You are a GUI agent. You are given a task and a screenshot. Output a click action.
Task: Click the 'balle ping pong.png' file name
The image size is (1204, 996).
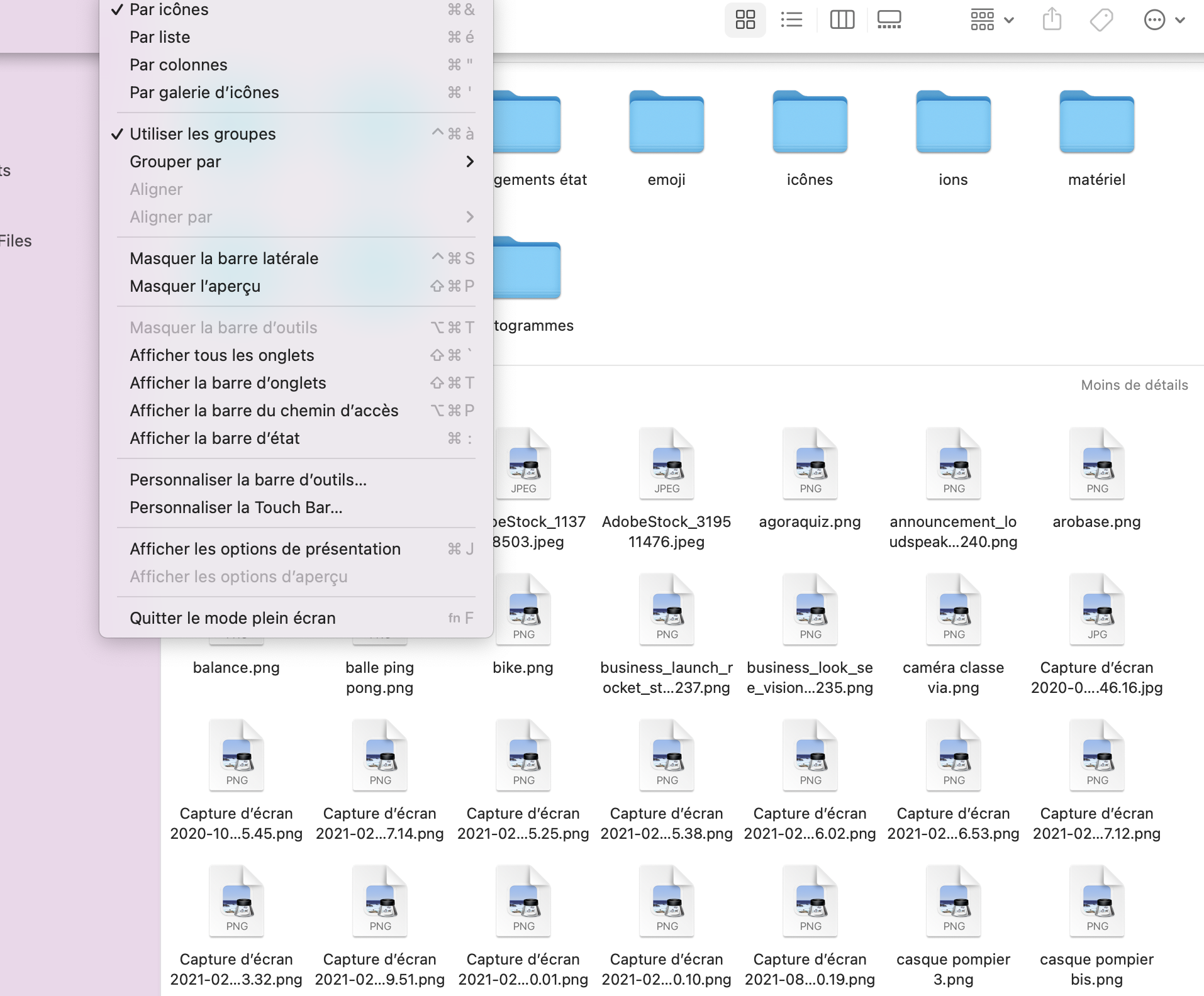click(380, 678)
